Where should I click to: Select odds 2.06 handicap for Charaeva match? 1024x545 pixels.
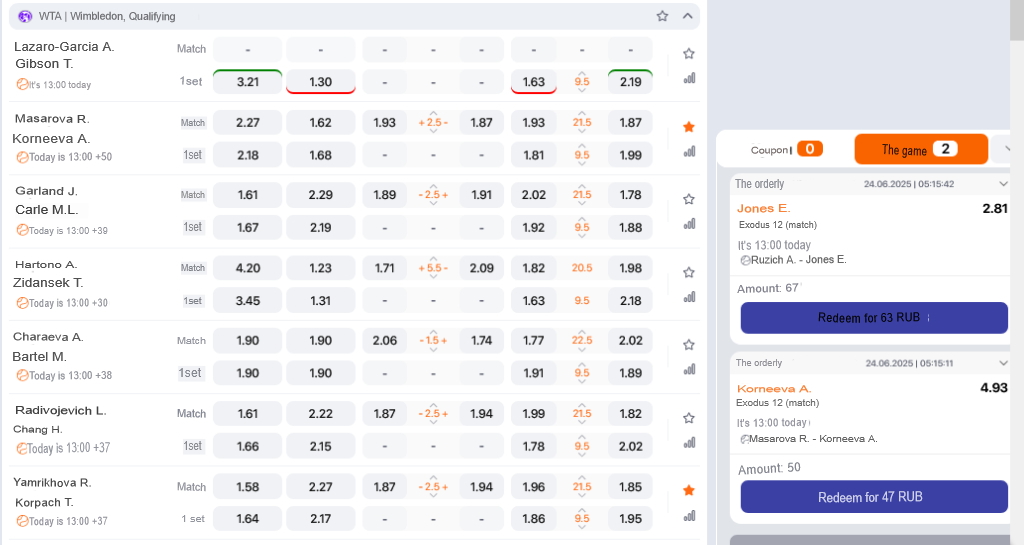(x=385, y=340)
